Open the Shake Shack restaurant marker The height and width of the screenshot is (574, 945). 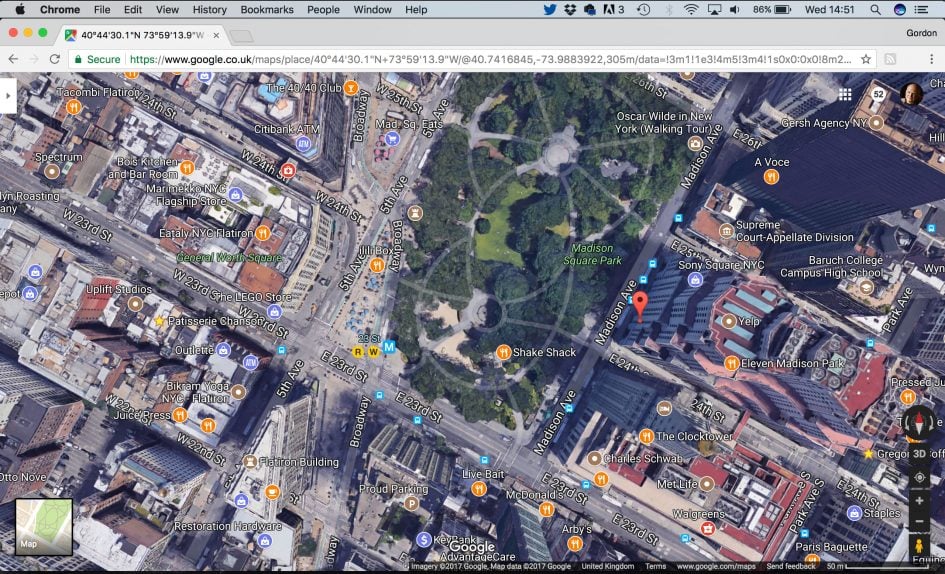coord(504,353)
